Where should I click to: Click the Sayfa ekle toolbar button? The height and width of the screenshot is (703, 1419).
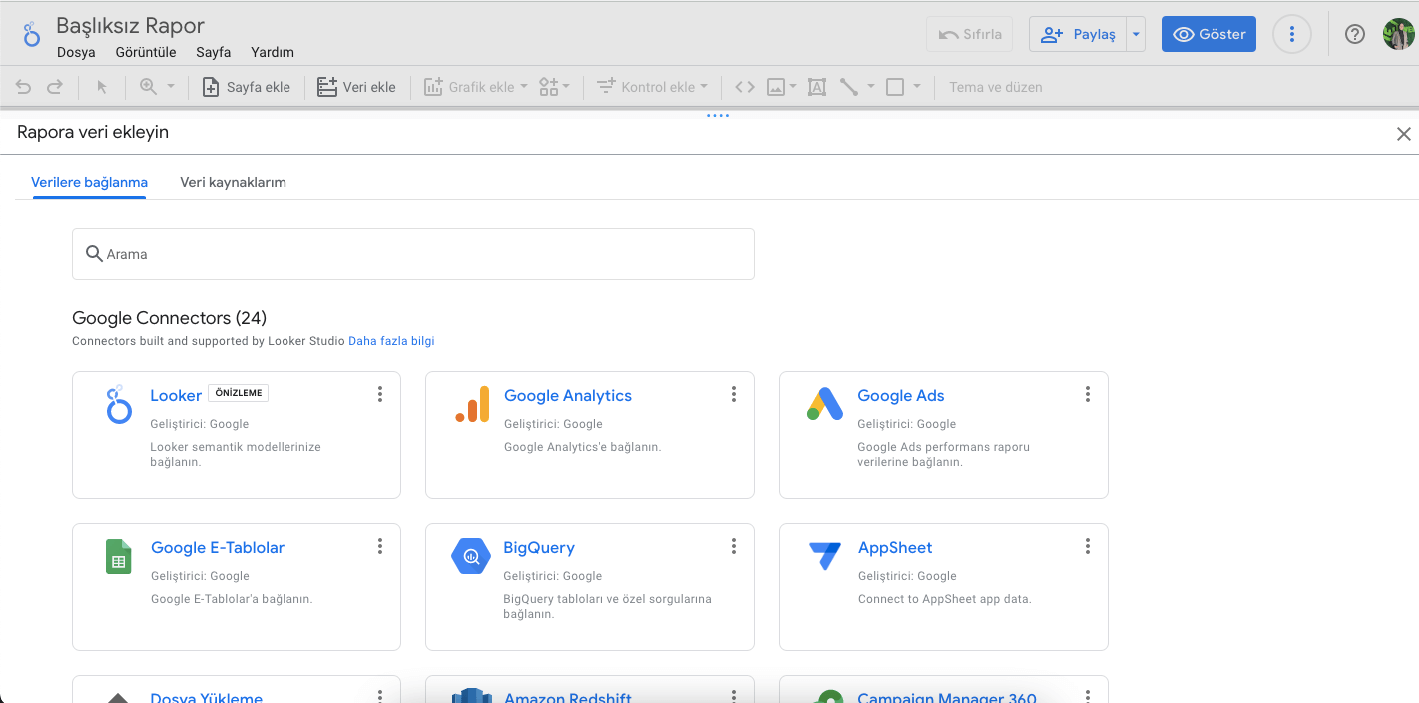pyautogui.click(x=246, y=87)
